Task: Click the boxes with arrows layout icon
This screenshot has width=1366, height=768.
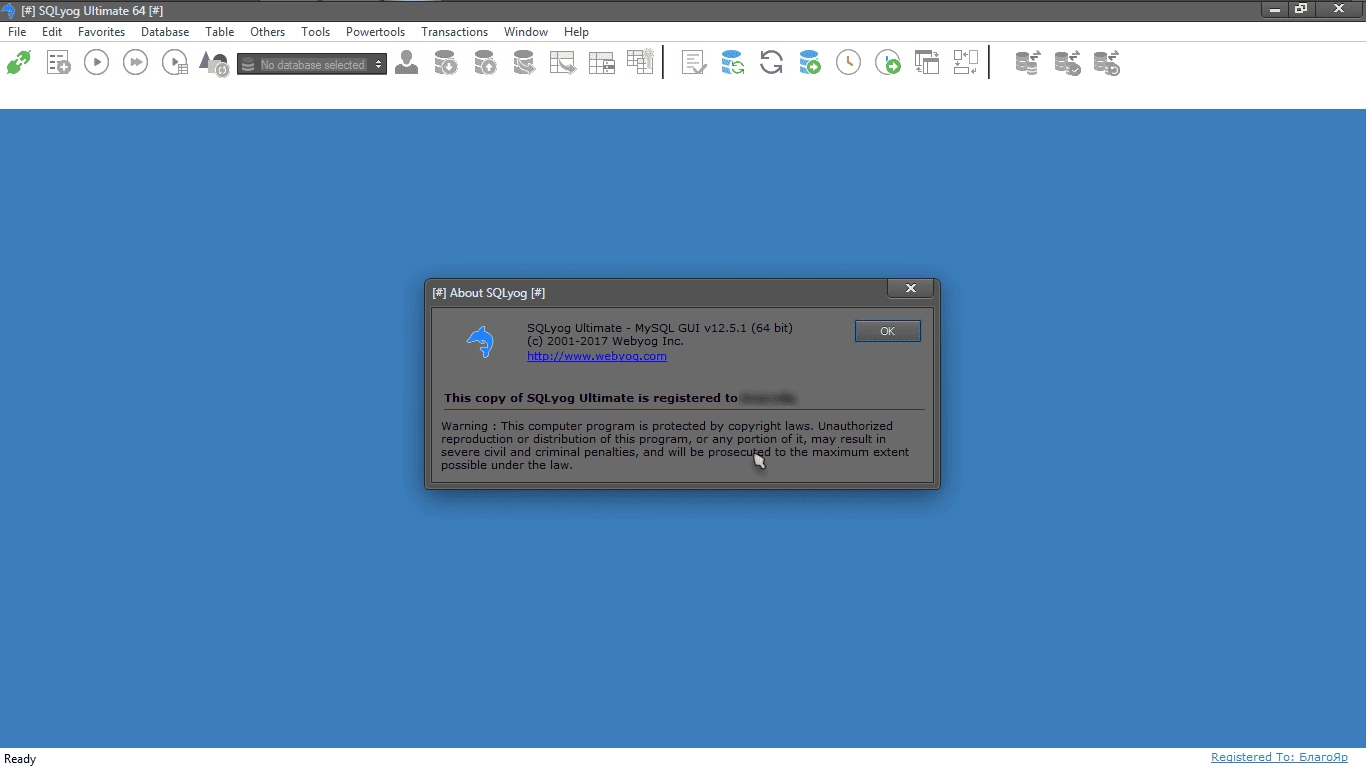Action: 966,63
